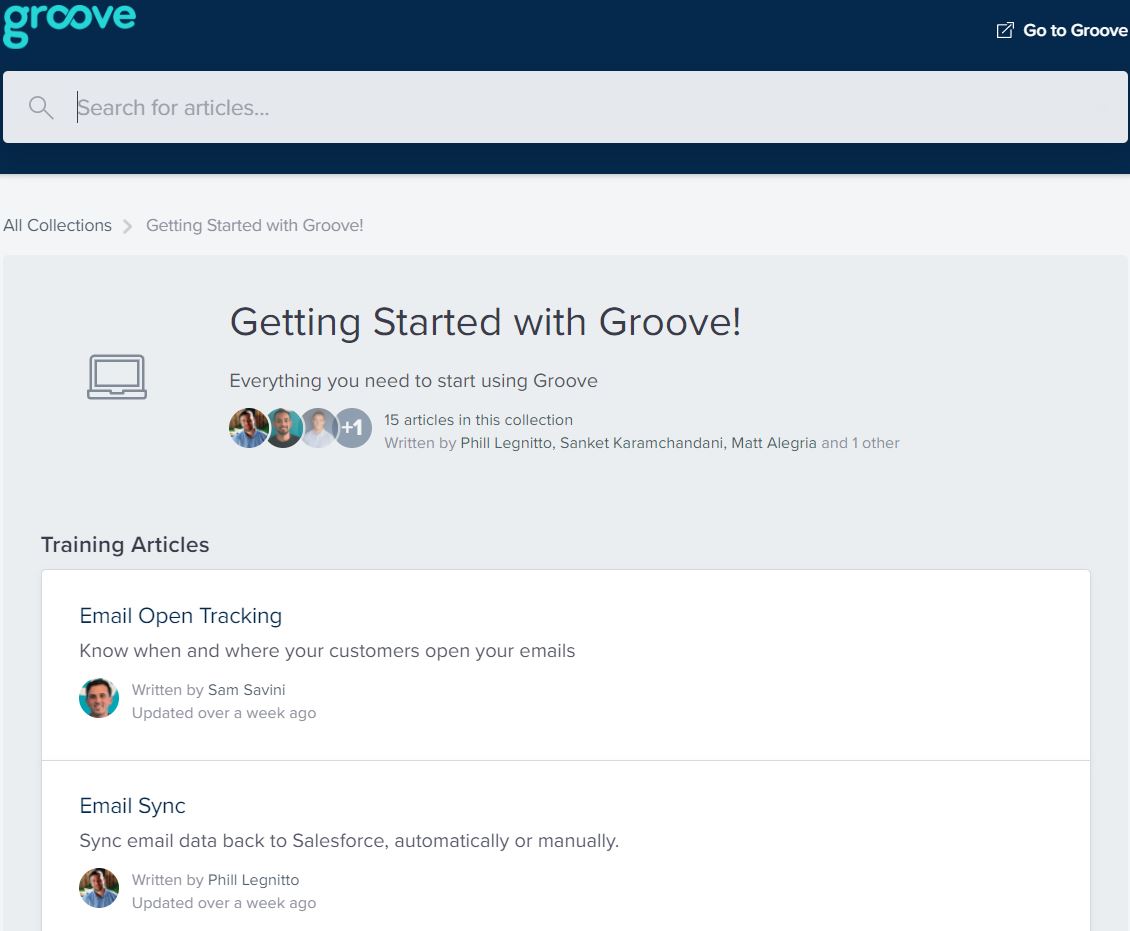Click the laptop collection icon
The height and width of the screenshot is (931, 1130).
click(117, 376)
